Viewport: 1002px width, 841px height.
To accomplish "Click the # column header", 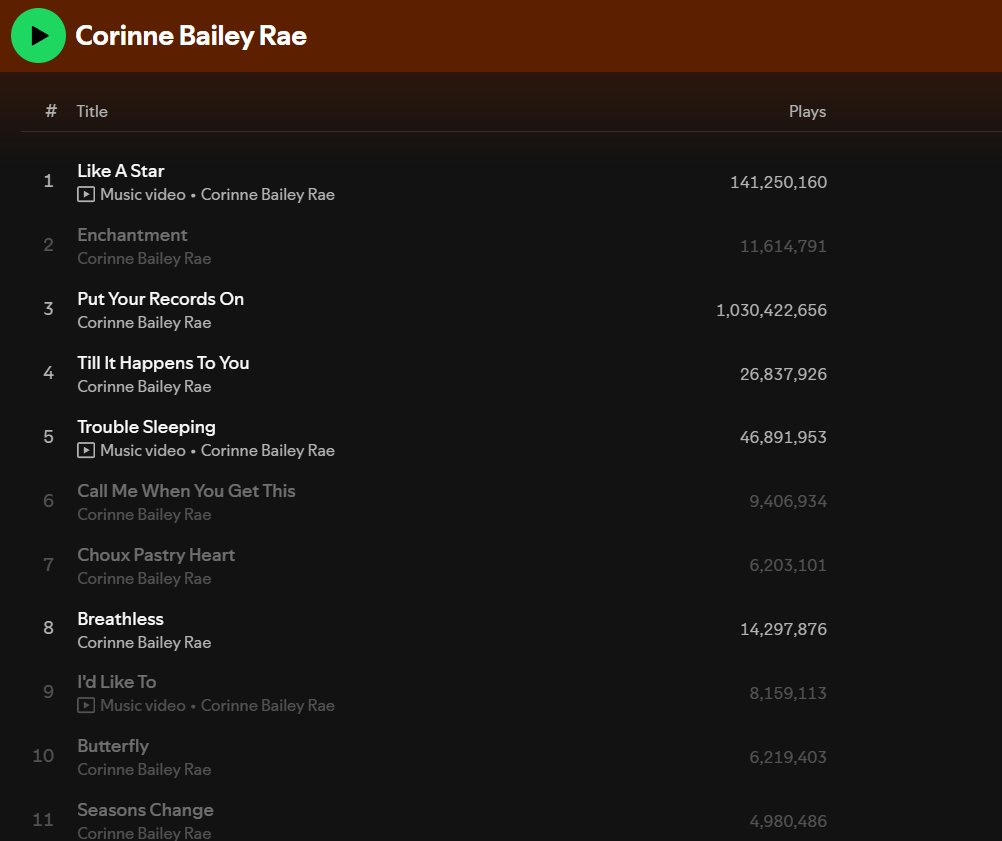I will [51, 111].
